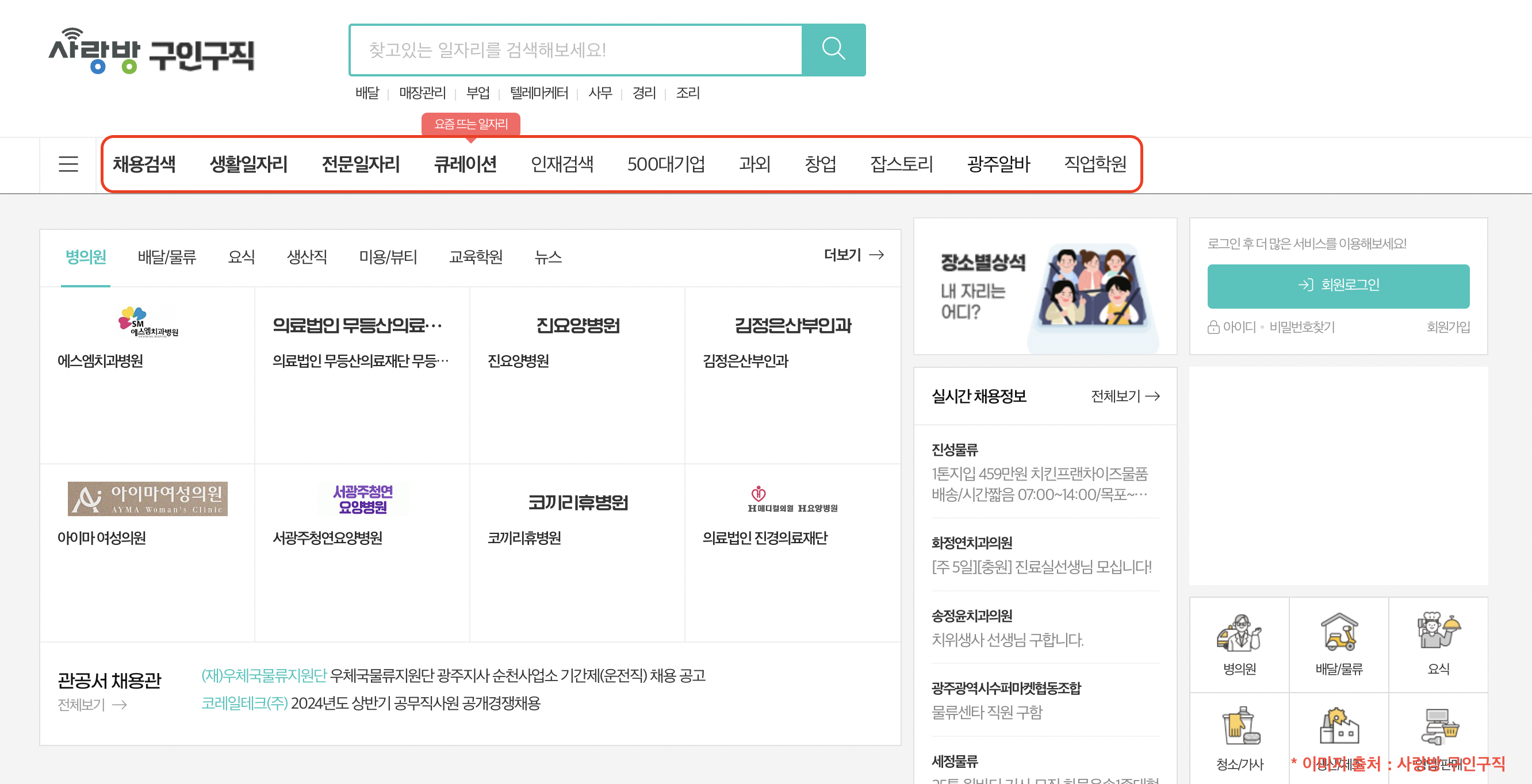
Task: Open the 전문일자리 menu item
Action: click(x=361, y=164)
